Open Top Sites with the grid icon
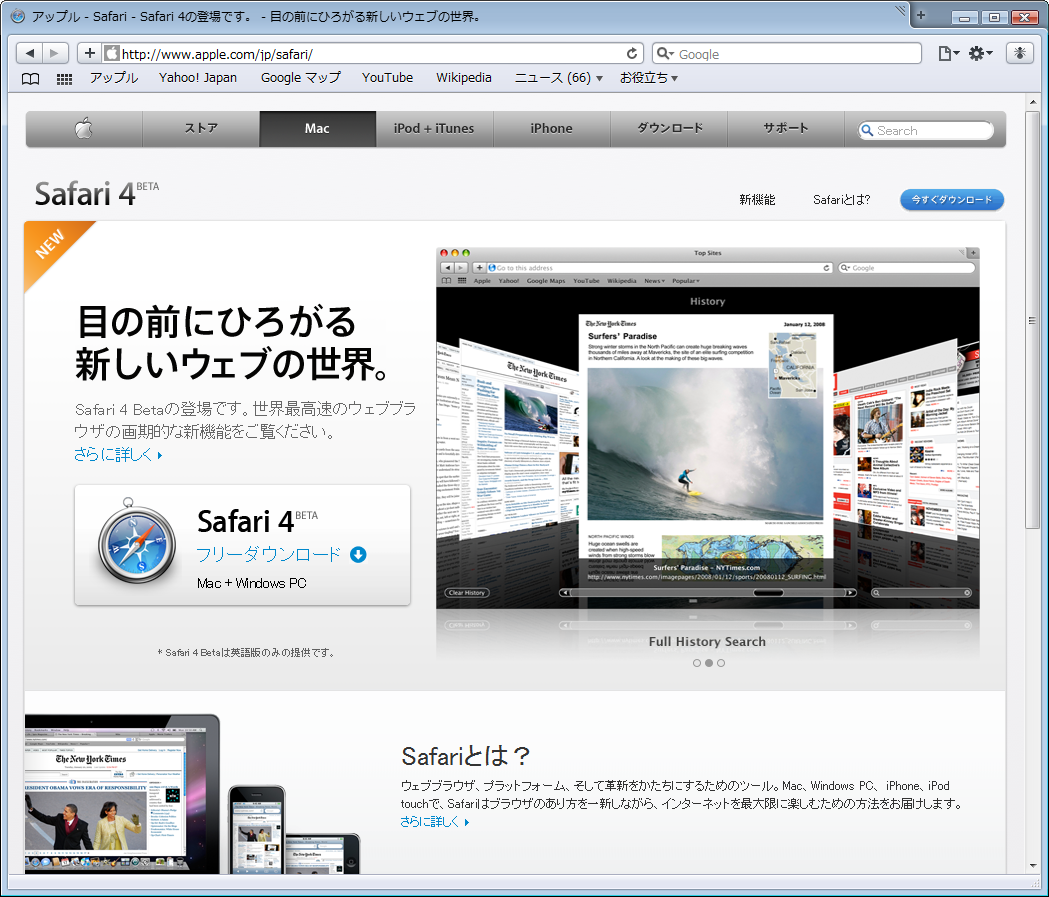The width and height of the screenshot is (1049, 897). click(x=64, y=79)
